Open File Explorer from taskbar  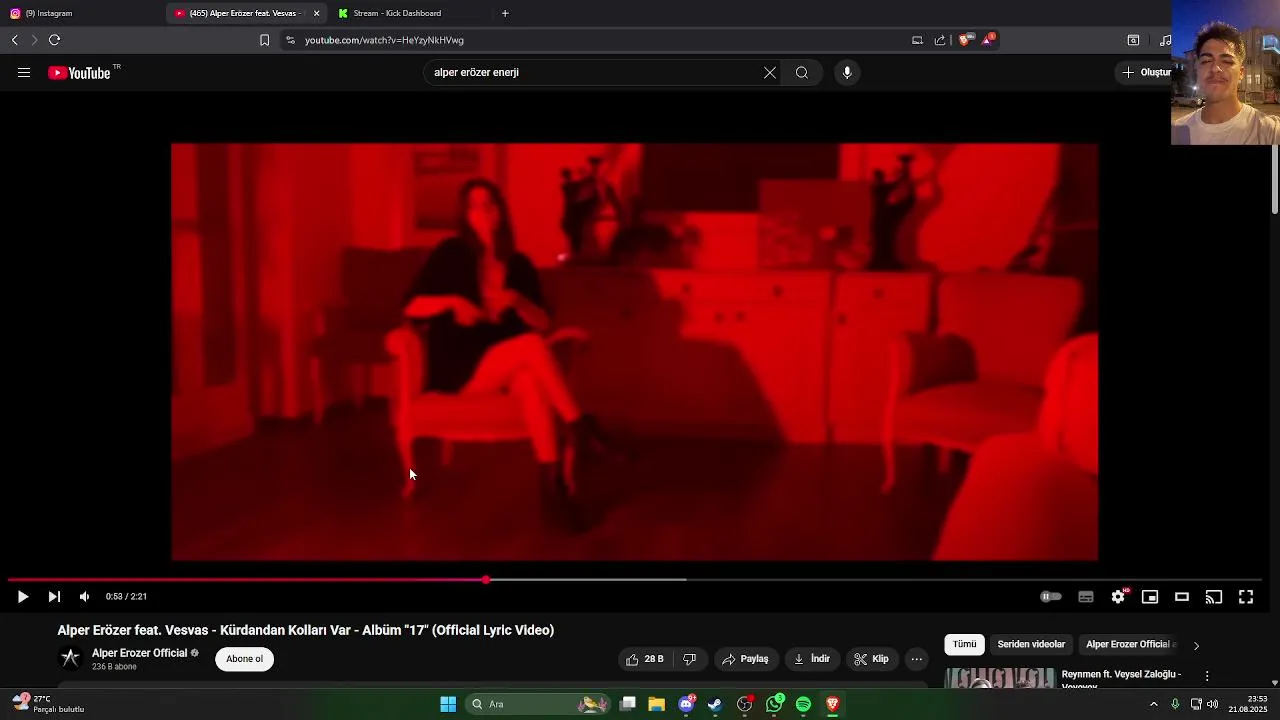tap(657, 704)
